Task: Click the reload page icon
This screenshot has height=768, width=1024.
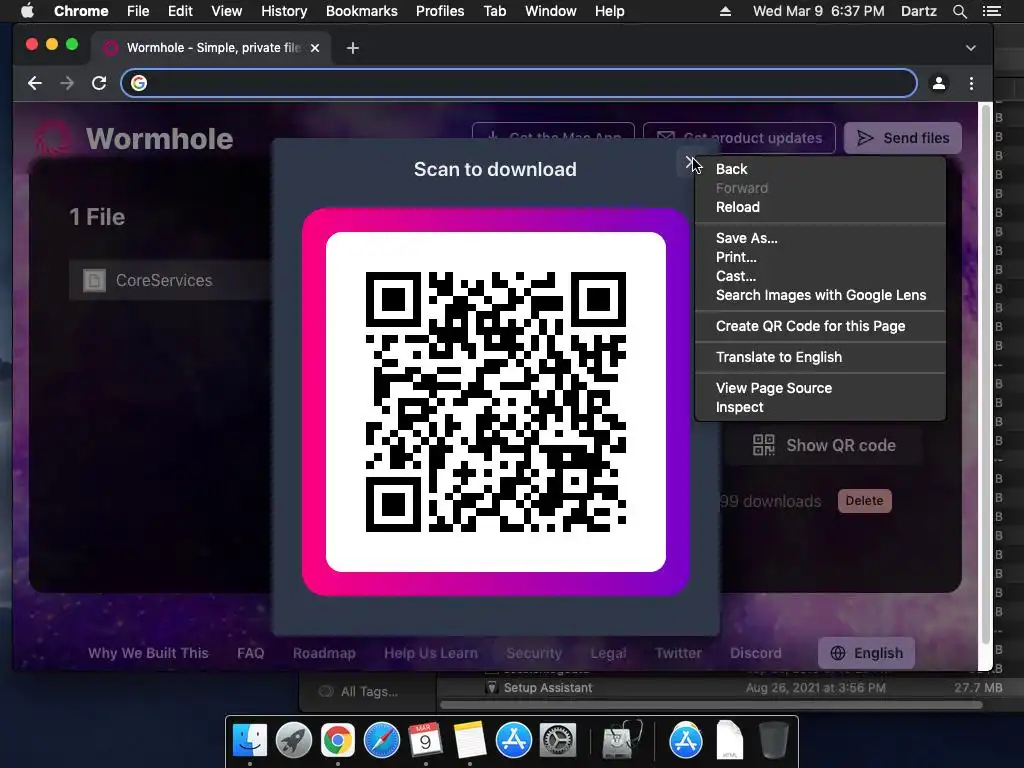Action: point(99,83)
